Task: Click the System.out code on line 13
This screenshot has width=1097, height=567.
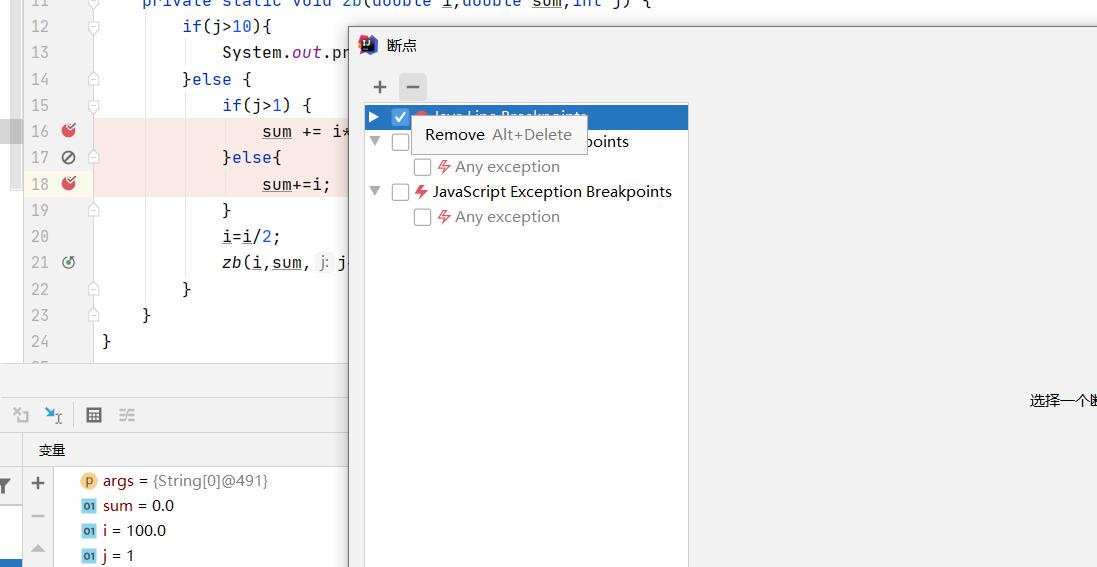Action: pos(285,52)
